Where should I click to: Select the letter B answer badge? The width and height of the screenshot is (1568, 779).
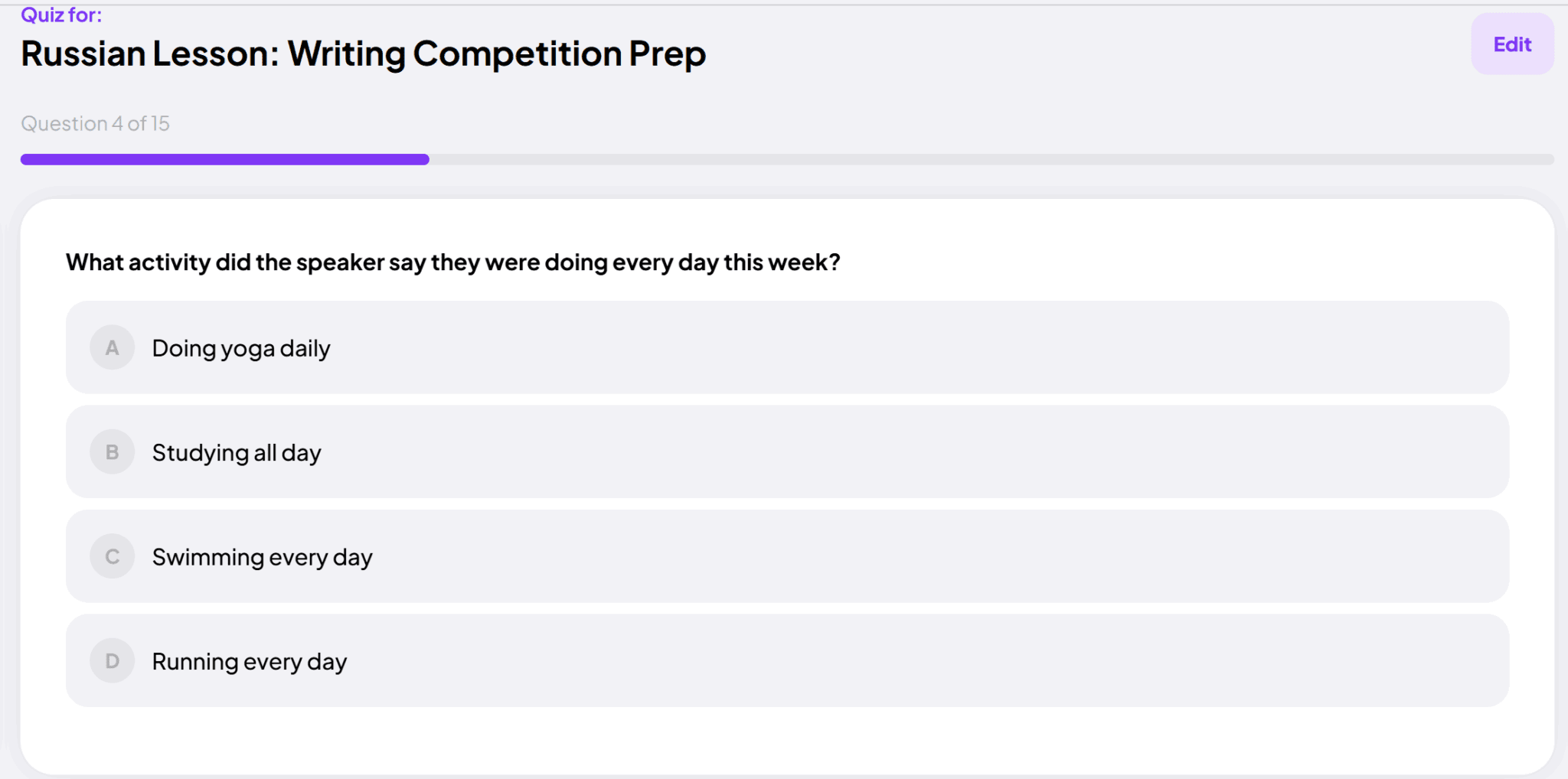[113, 452]
